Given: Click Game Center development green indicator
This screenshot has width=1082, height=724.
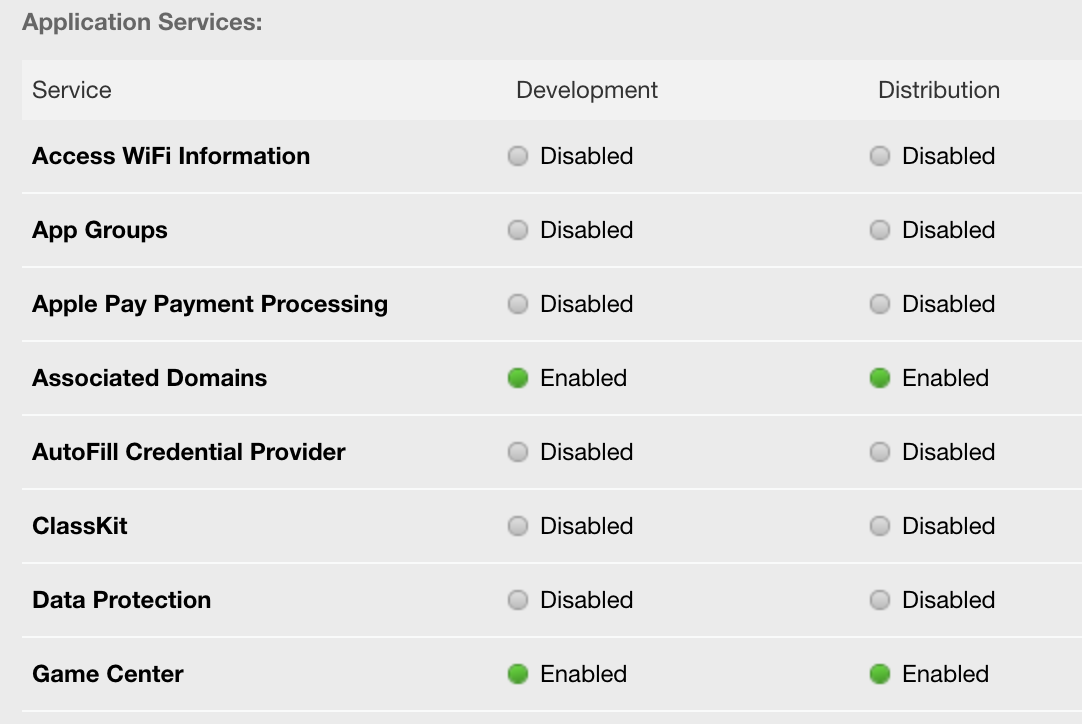Looking at the screenshot, I should coord(518,674).
